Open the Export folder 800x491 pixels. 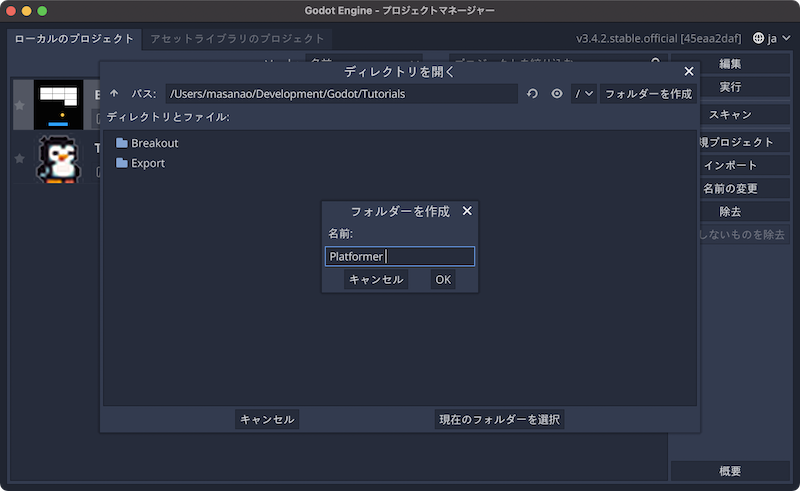[x=148, y=163]
